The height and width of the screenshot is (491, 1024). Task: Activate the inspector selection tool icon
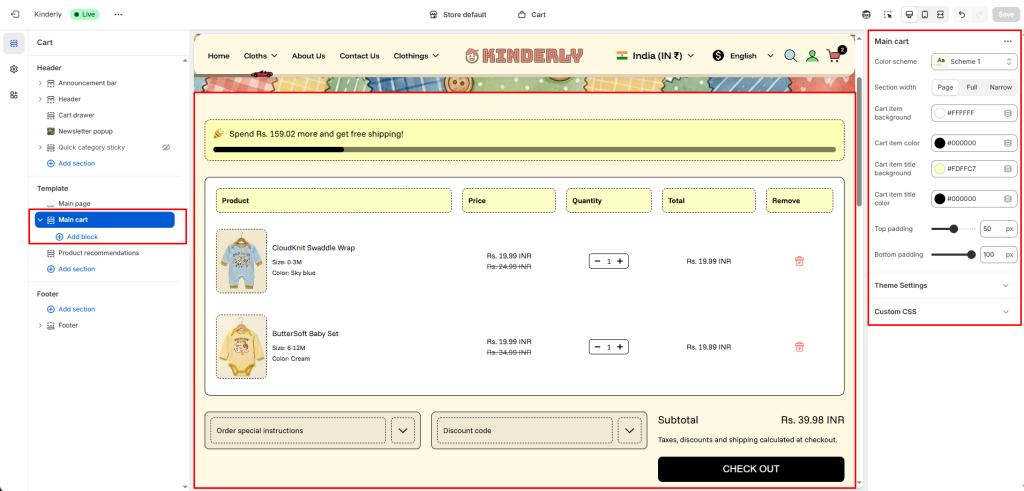click(x=887, y=15)
